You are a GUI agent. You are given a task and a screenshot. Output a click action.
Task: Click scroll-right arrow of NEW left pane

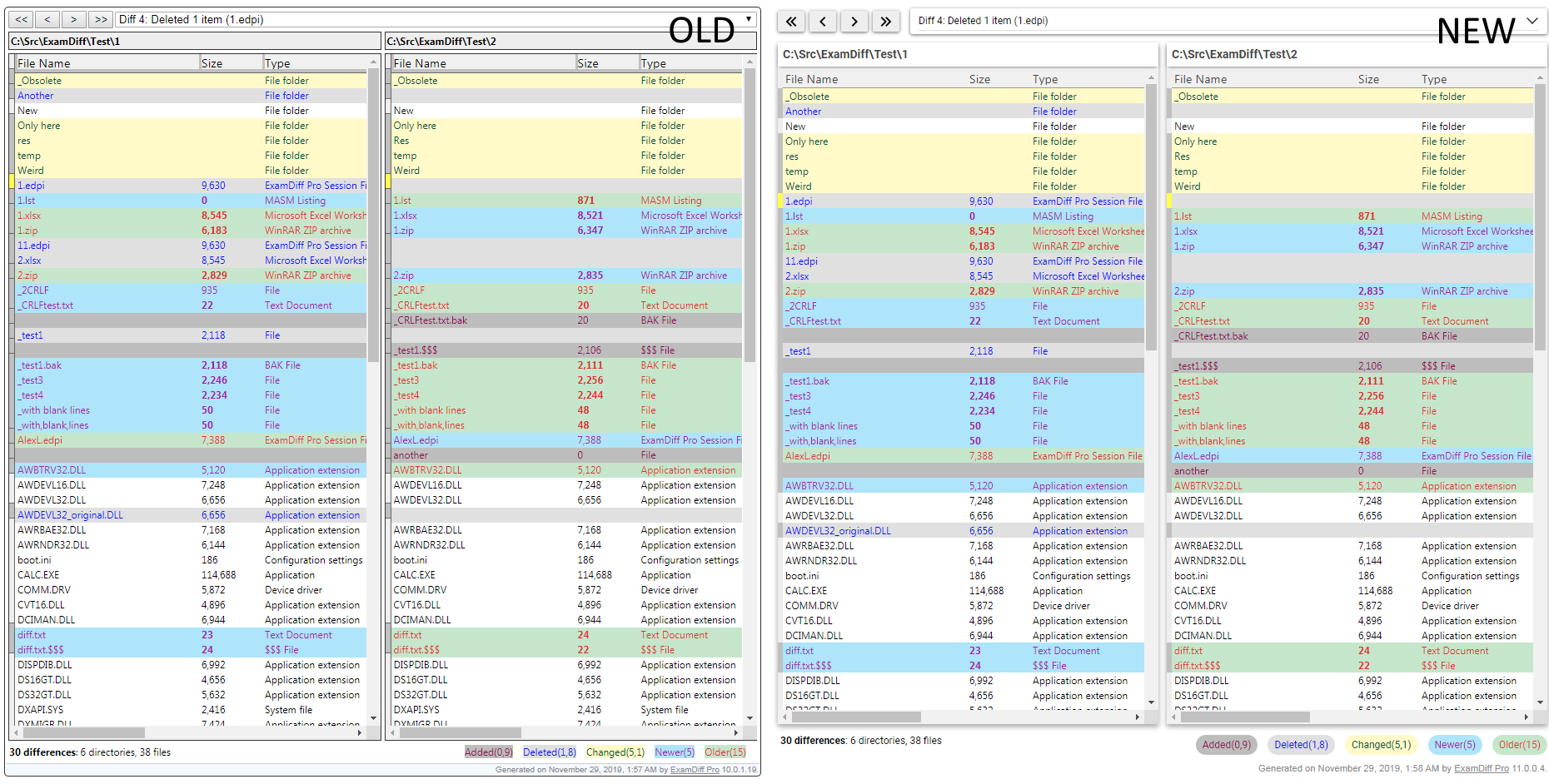1138,717
